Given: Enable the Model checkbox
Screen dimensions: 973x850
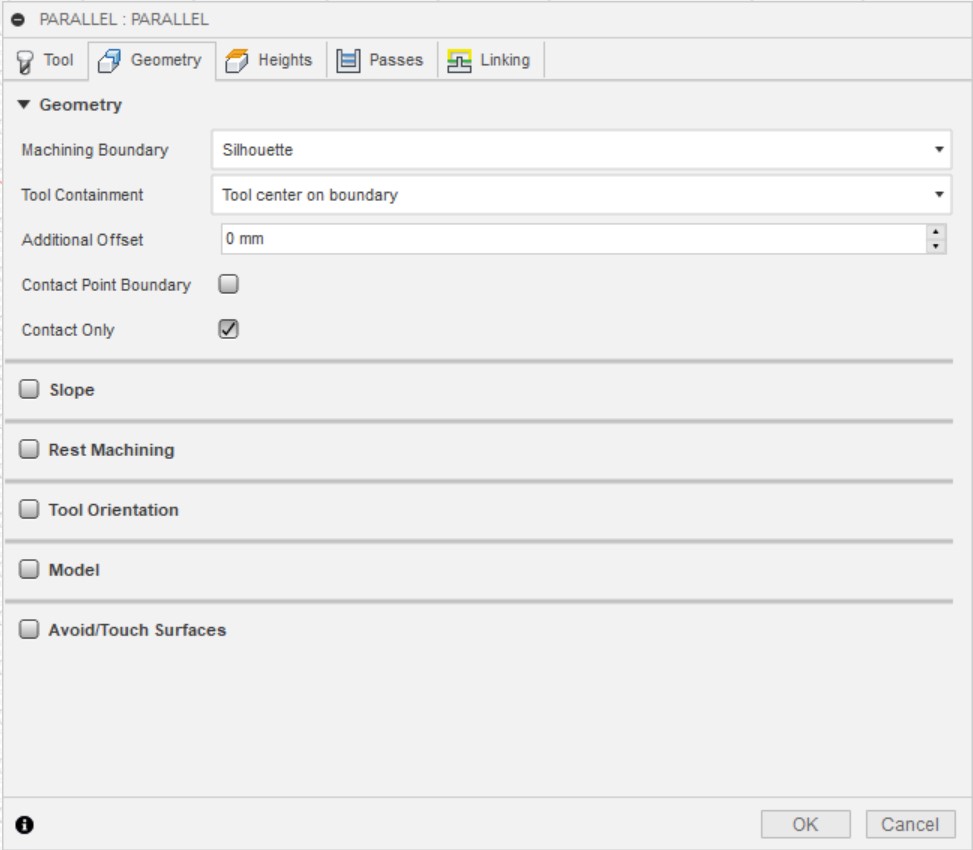Looking at the screenshot, I should 29,569.
